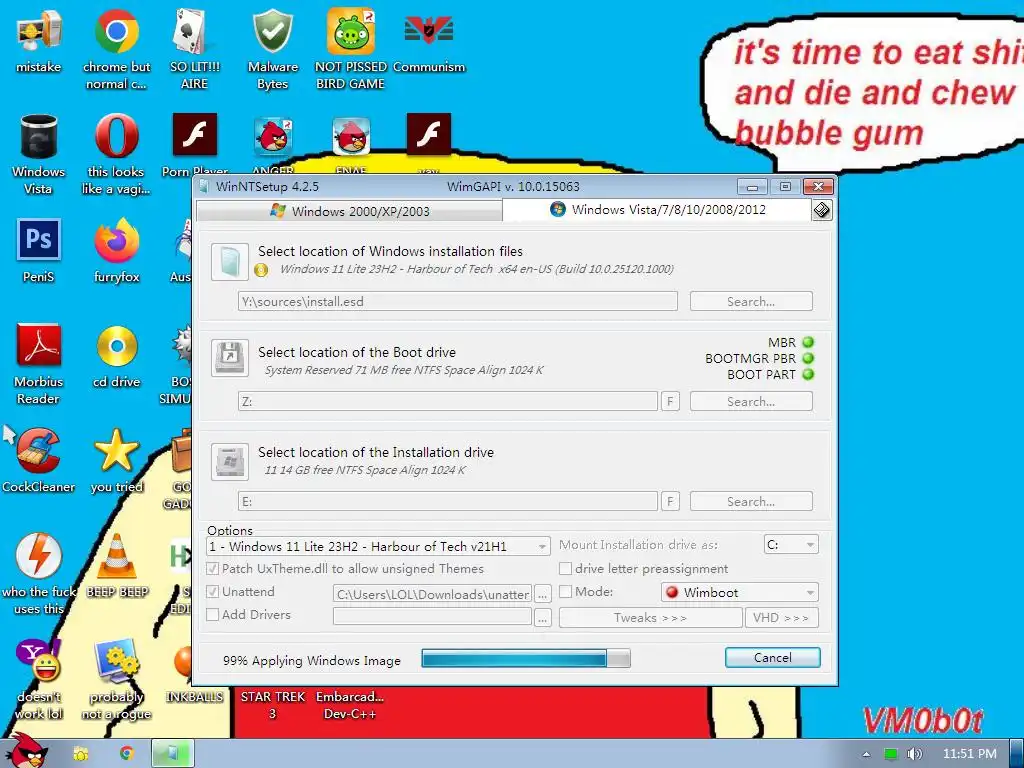Select the Windows Vista/7/8/10/2008/2012 tab

(657, 210)
